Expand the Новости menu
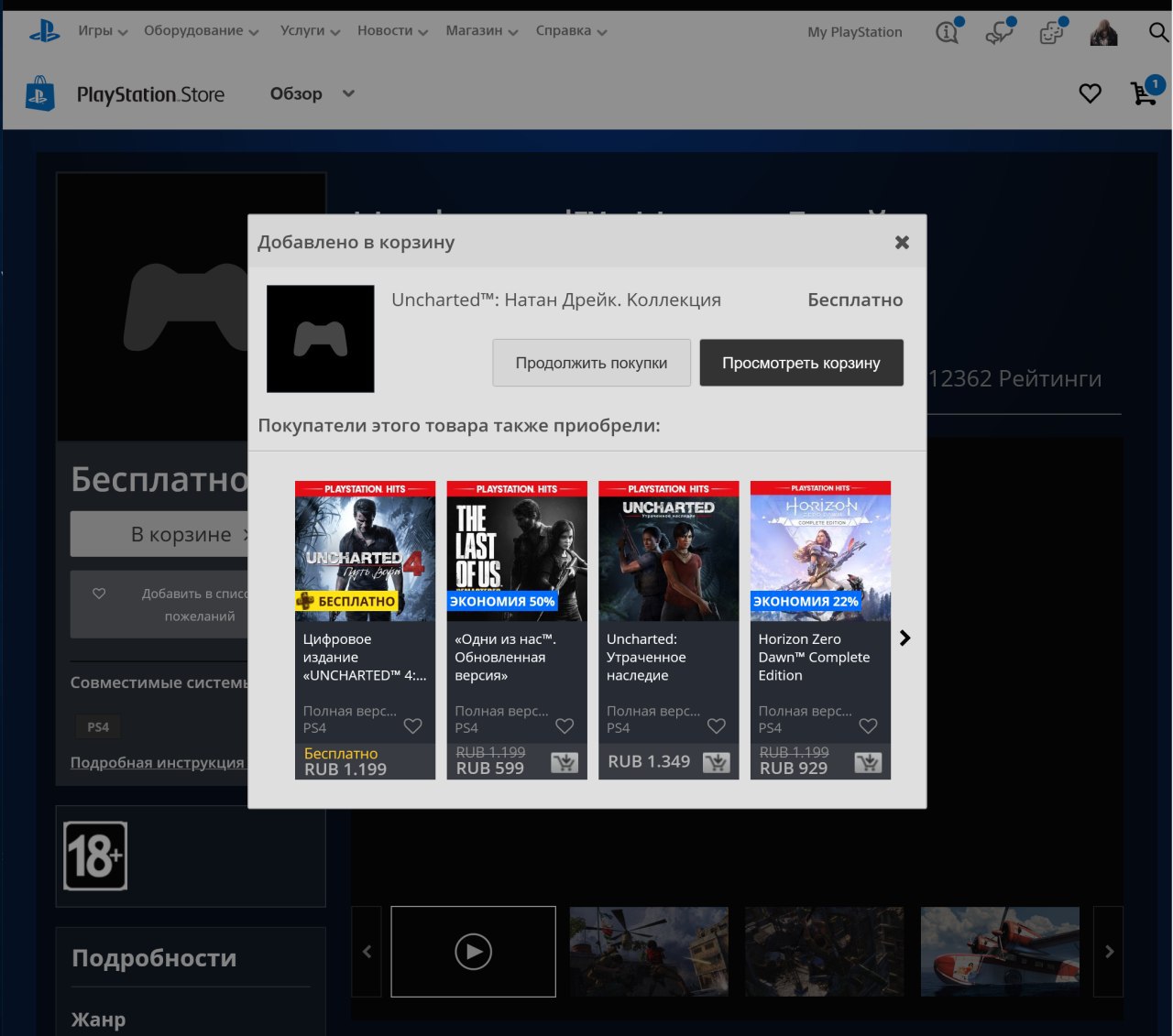1173x1036 pixels. coord(392,31)
